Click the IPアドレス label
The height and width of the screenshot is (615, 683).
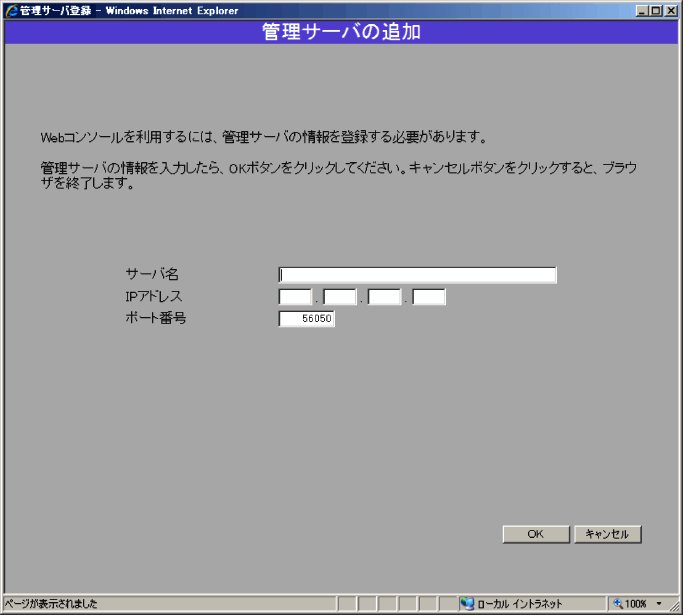tap(154, 297)
